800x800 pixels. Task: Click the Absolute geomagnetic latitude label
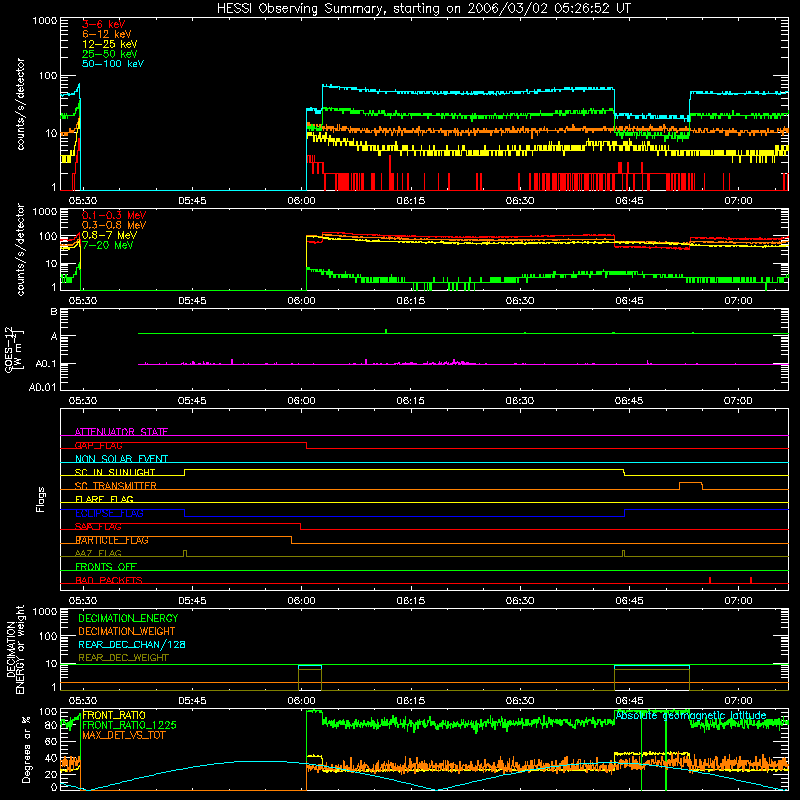pyautogui.click(x=691, y=715)
